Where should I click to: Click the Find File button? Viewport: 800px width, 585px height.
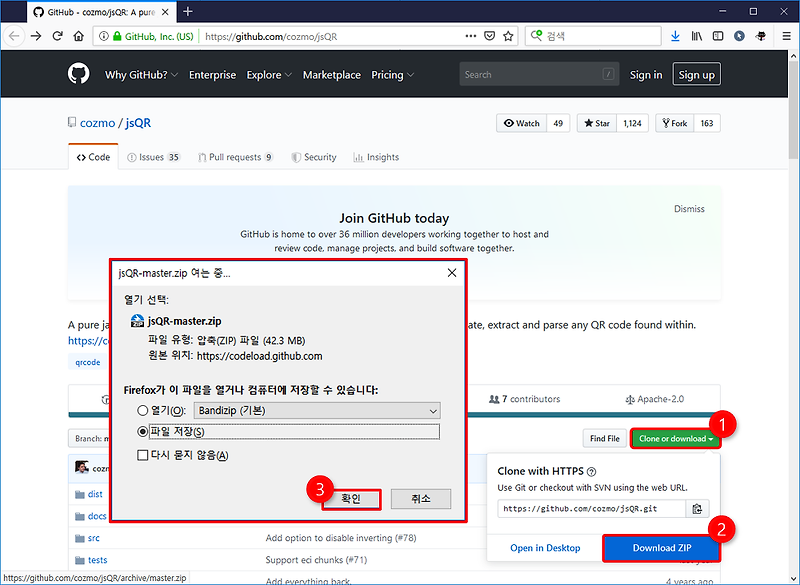point(605,439)
